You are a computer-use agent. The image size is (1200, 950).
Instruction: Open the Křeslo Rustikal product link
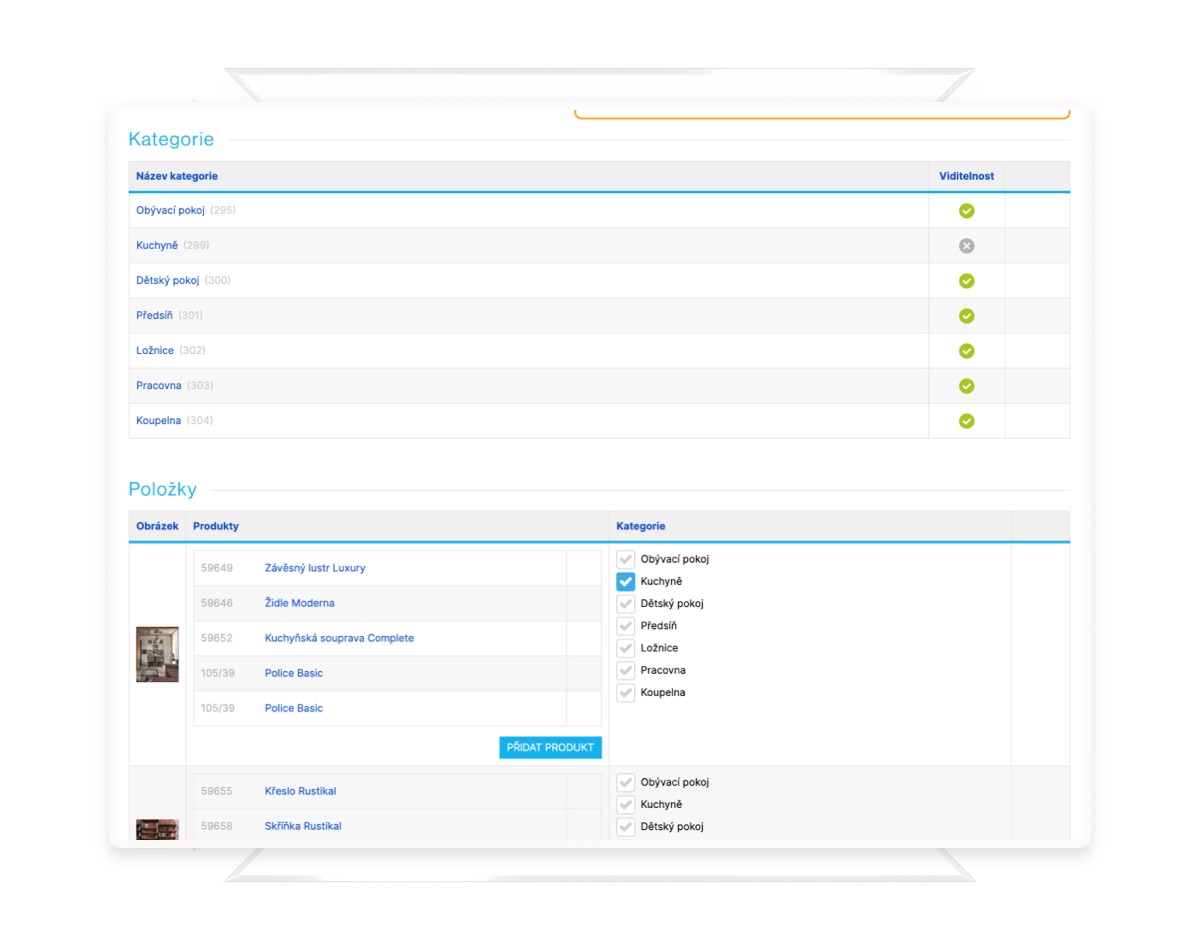(300, 791)
